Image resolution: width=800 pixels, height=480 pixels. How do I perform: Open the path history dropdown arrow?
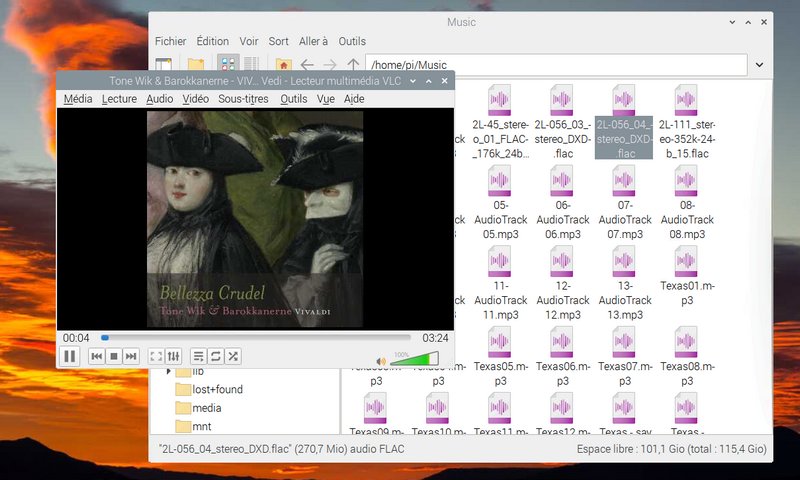tap(759, 65)
